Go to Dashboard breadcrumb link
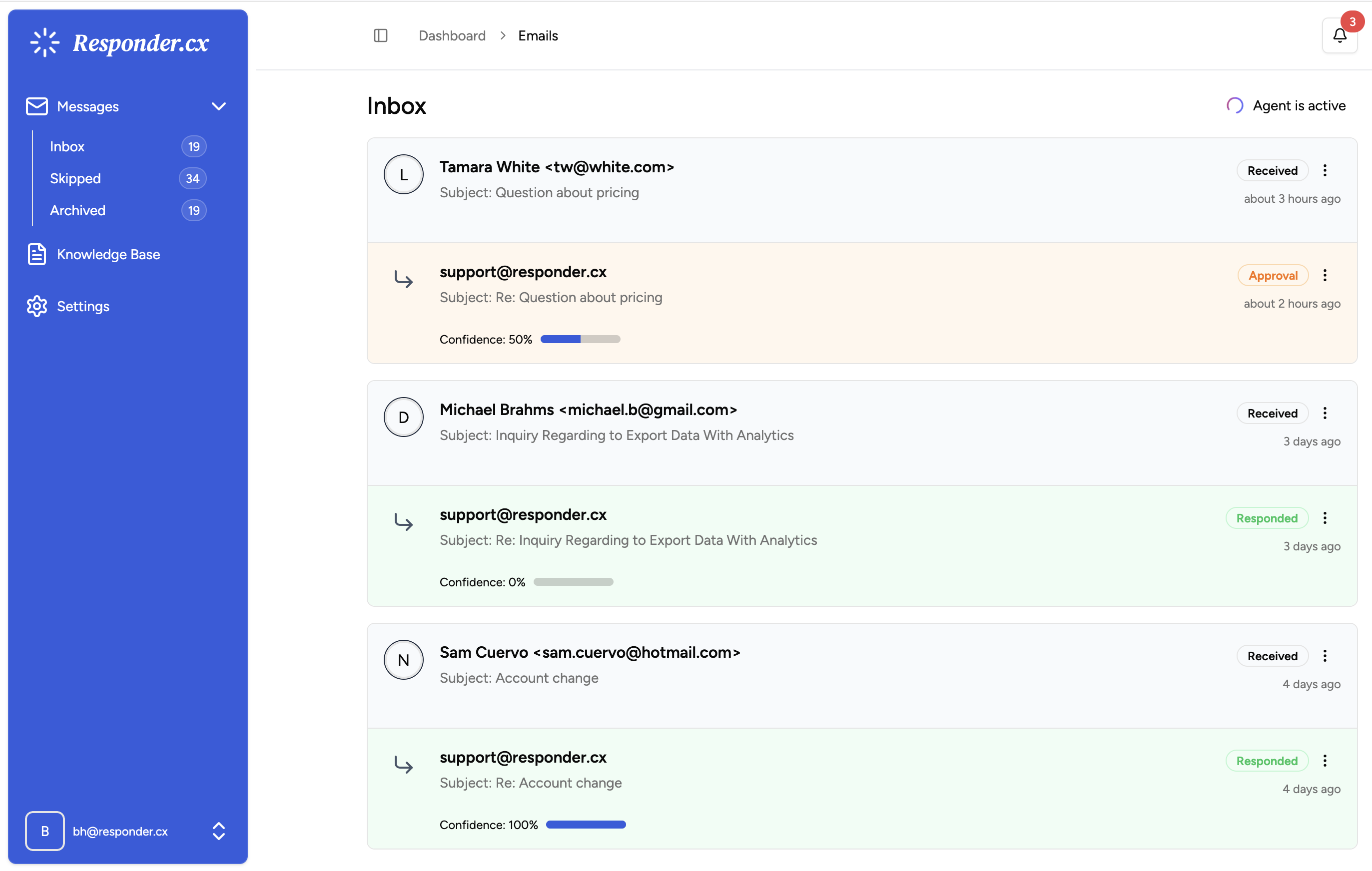 click(x=452, y=36)
